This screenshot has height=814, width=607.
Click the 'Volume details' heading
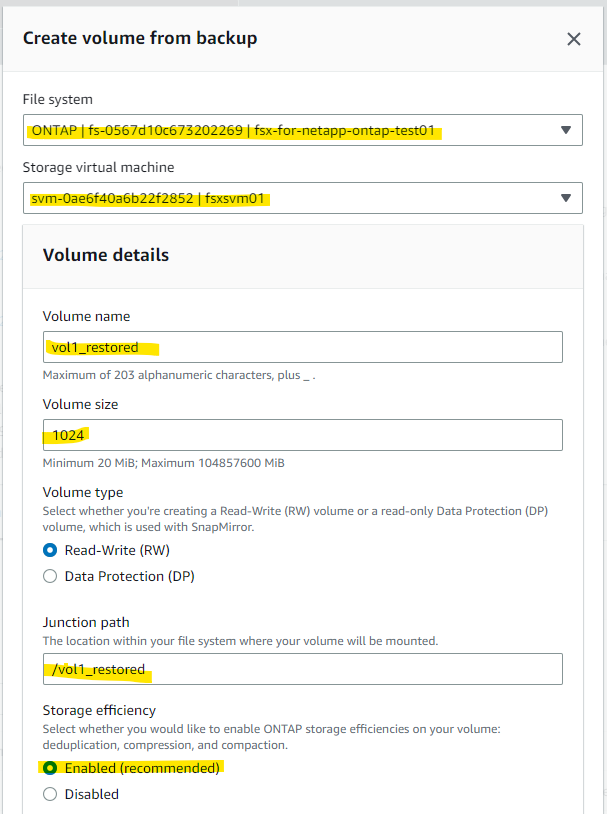coord(106,255)
